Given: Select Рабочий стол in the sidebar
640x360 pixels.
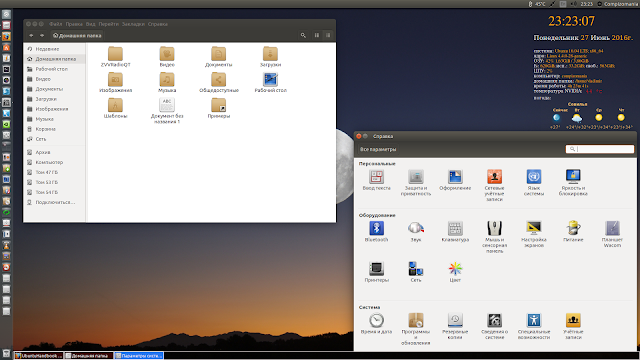Looking at the screenshot, I should (55, 69).
